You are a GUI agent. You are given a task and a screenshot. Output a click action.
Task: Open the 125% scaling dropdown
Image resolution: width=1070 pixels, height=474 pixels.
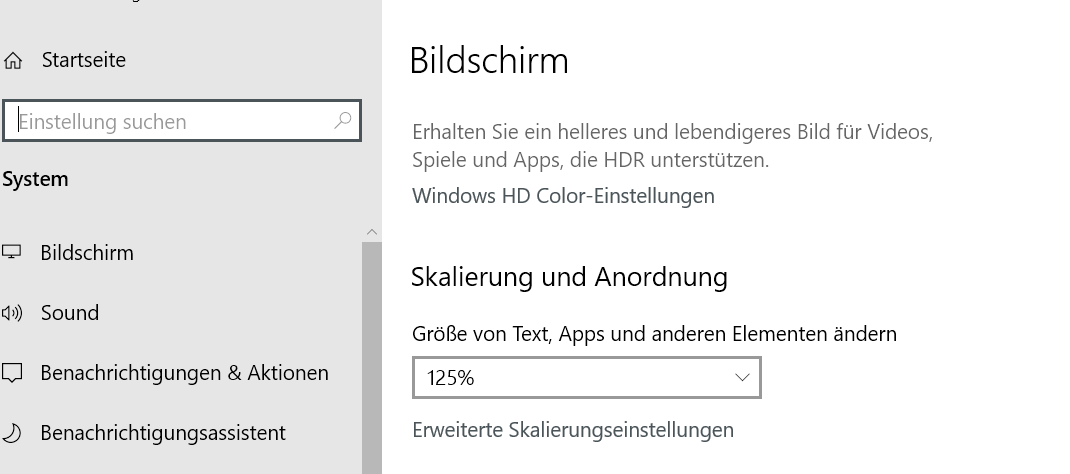pos(586,378)
